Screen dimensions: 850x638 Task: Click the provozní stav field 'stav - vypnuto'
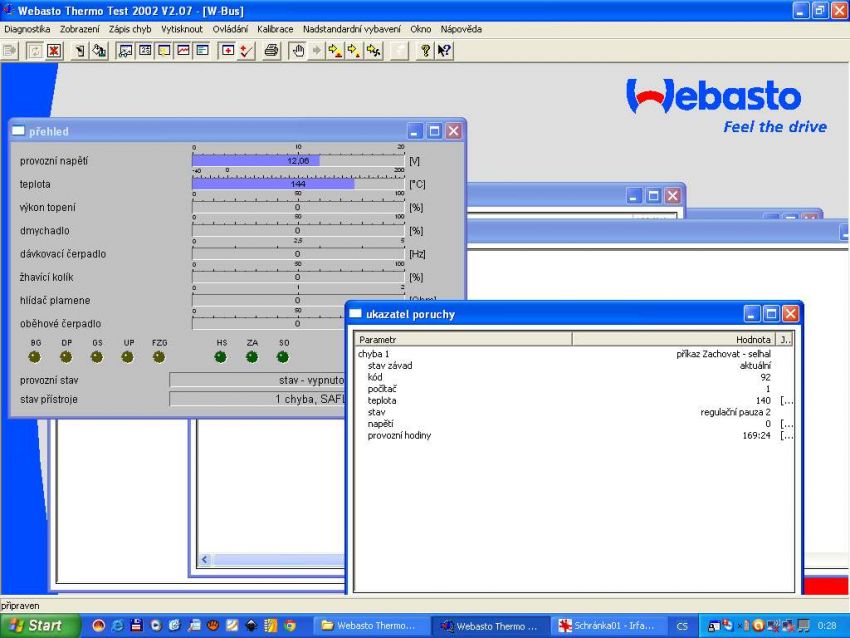[257, 381]
